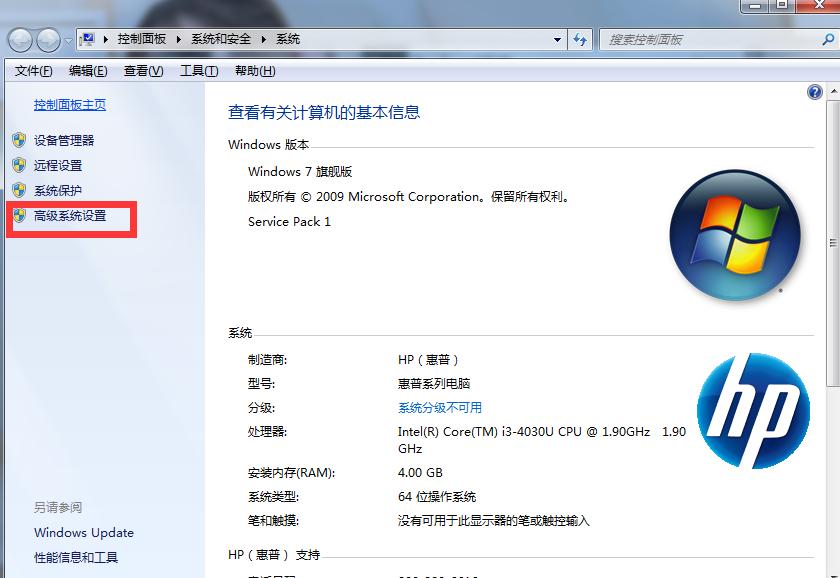Open 高级系统设置 highlighted in red
840x578 pixels.
(70, 215)
